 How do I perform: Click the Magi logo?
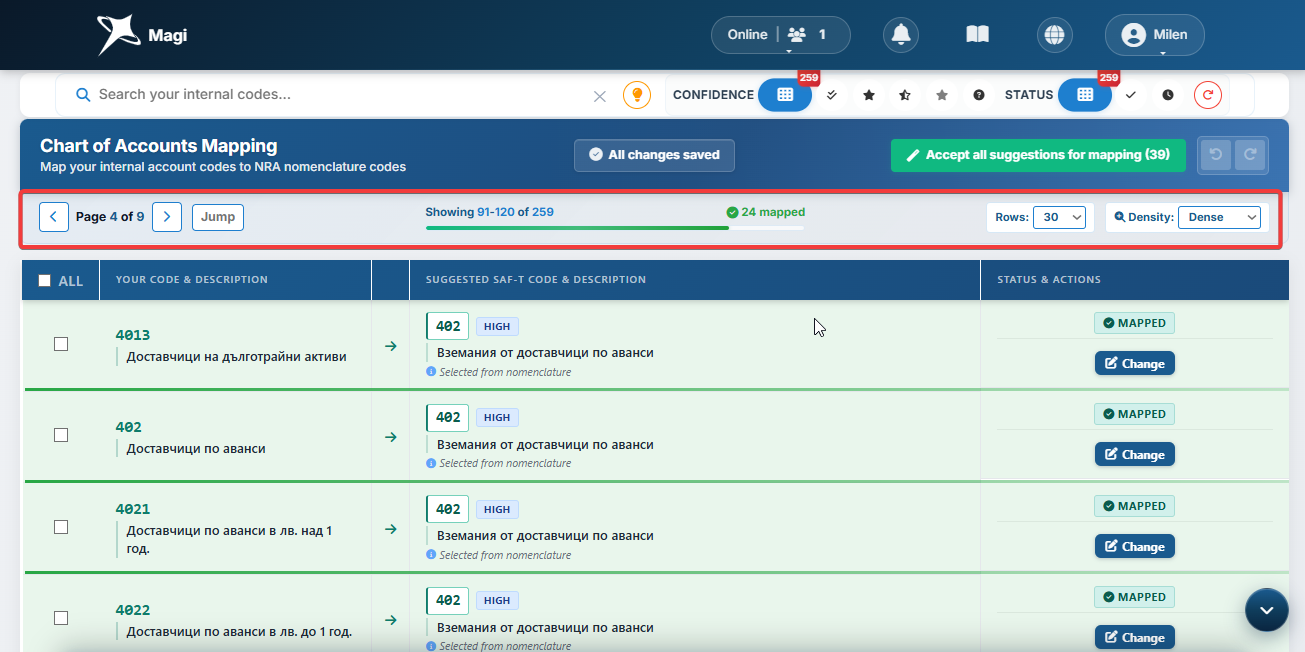(142, 35)
